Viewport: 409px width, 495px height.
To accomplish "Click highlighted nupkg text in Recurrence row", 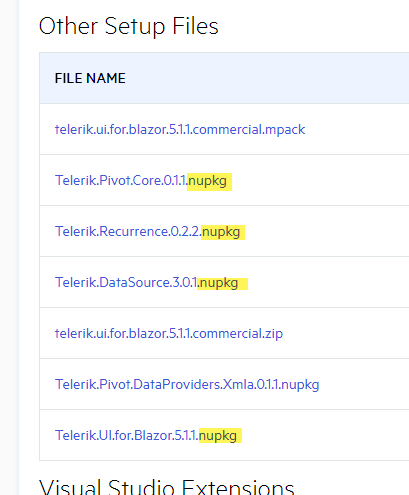I will click(x=223, y=232).
